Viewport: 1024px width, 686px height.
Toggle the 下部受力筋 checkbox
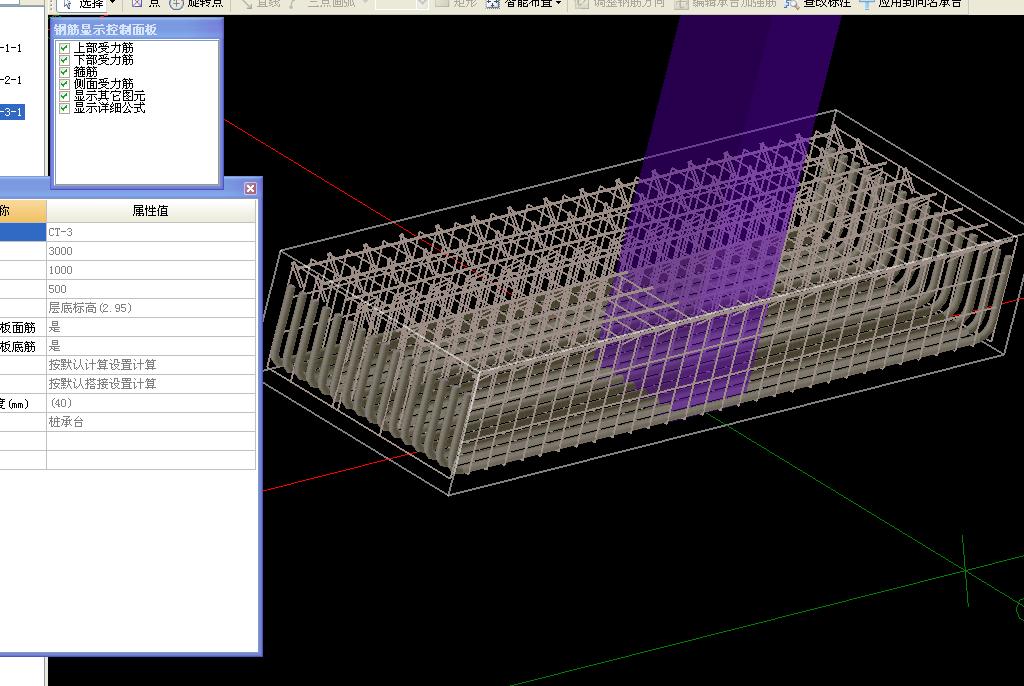(x=65, y=60)
